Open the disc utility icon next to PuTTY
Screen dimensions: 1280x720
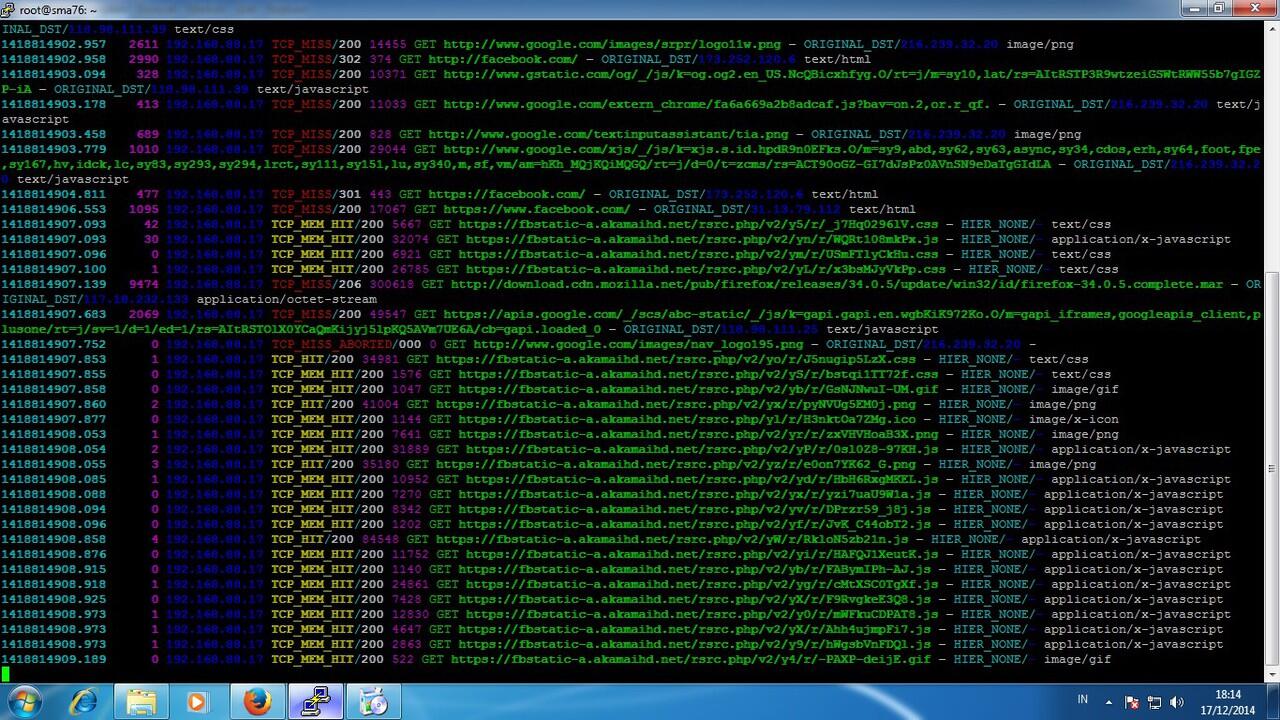click(374, 702)
